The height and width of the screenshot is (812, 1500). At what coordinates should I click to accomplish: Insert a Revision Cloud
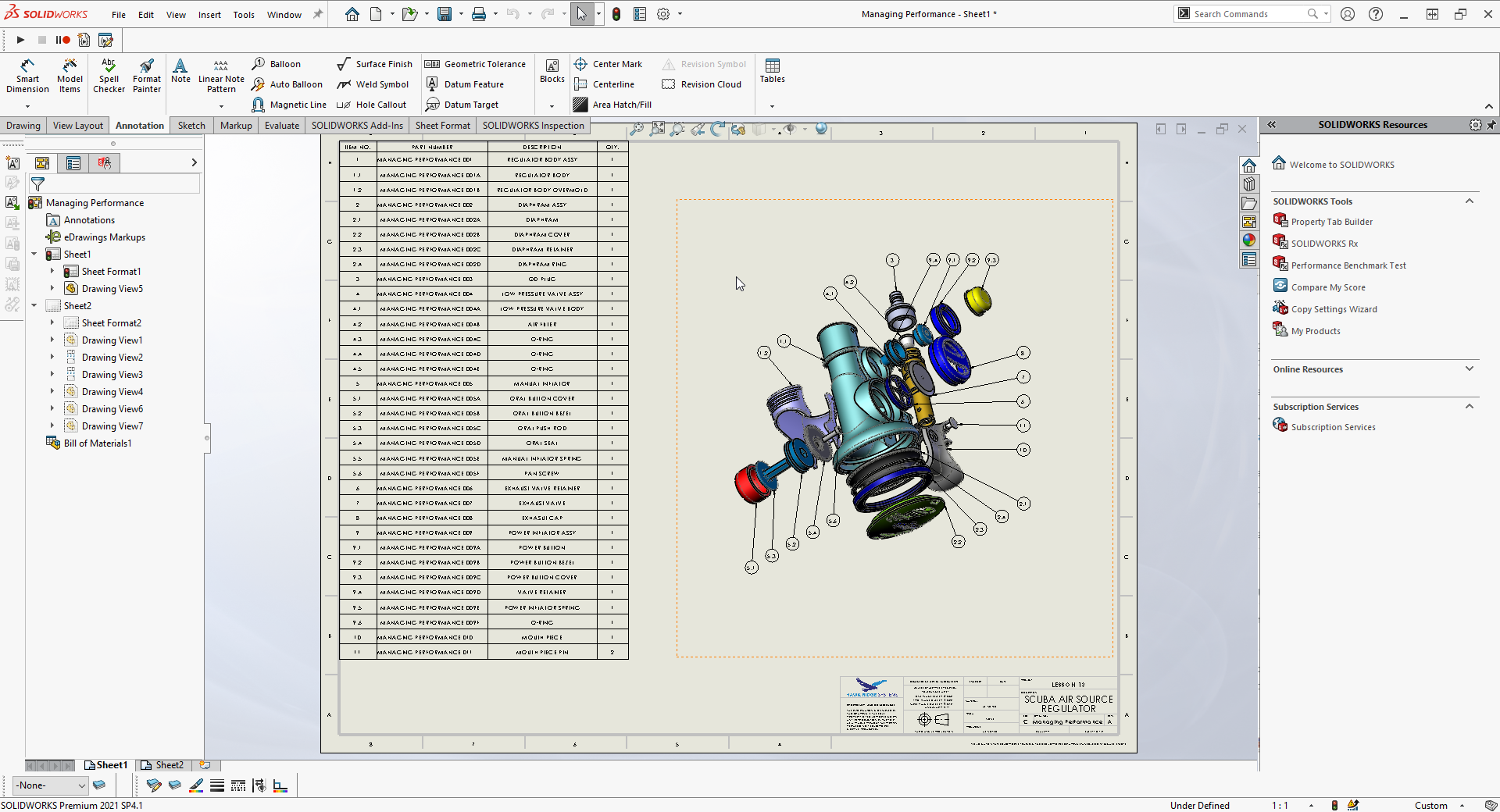click(702, 84)
